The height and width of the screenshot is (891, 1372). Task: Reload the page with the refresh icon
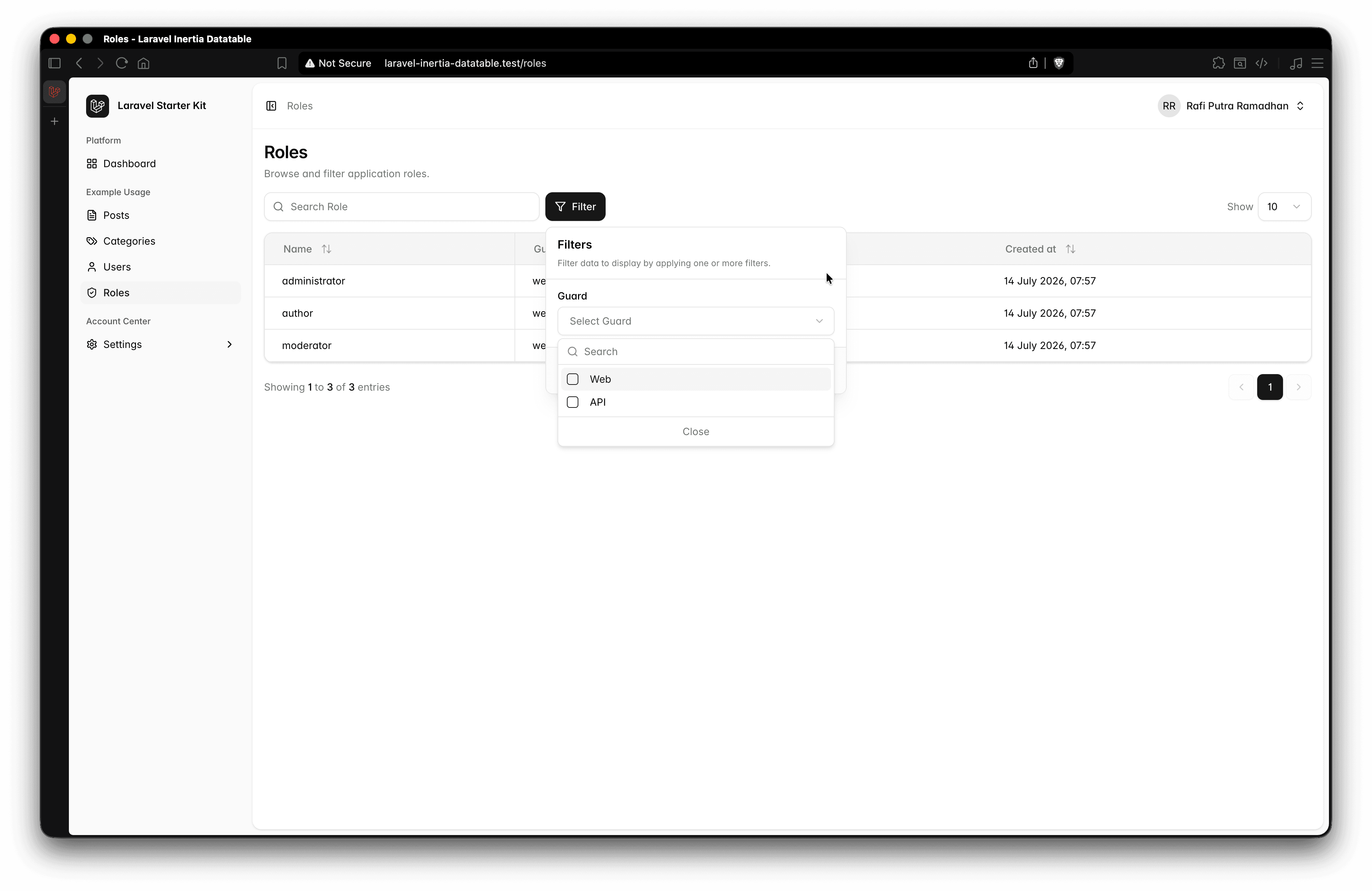pyautogui.click(x=122, y=63)
